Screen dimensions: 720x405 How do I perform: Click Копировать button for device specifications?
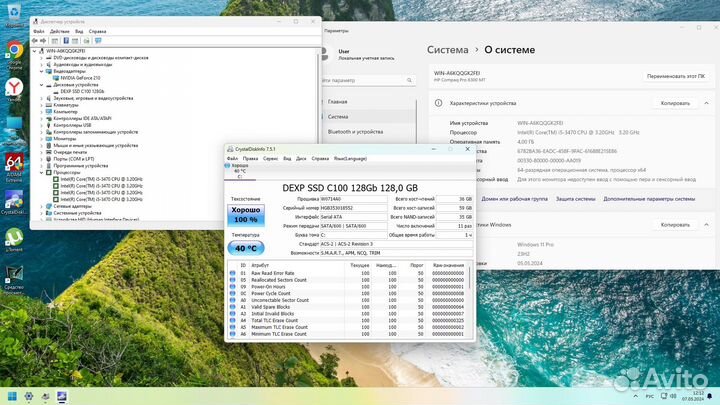[675, 103]
